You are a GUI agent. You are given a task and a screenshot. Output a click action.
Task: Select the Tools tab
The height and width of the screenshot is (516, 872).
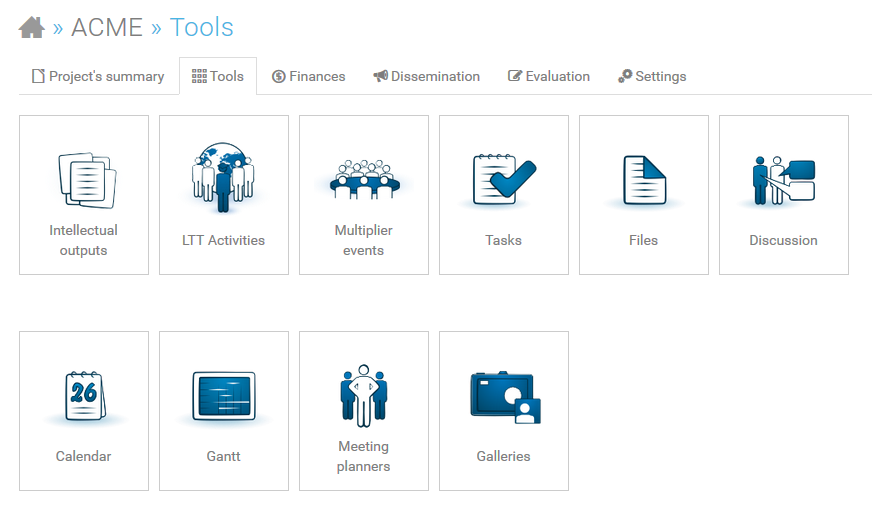(x=218, y=76)
